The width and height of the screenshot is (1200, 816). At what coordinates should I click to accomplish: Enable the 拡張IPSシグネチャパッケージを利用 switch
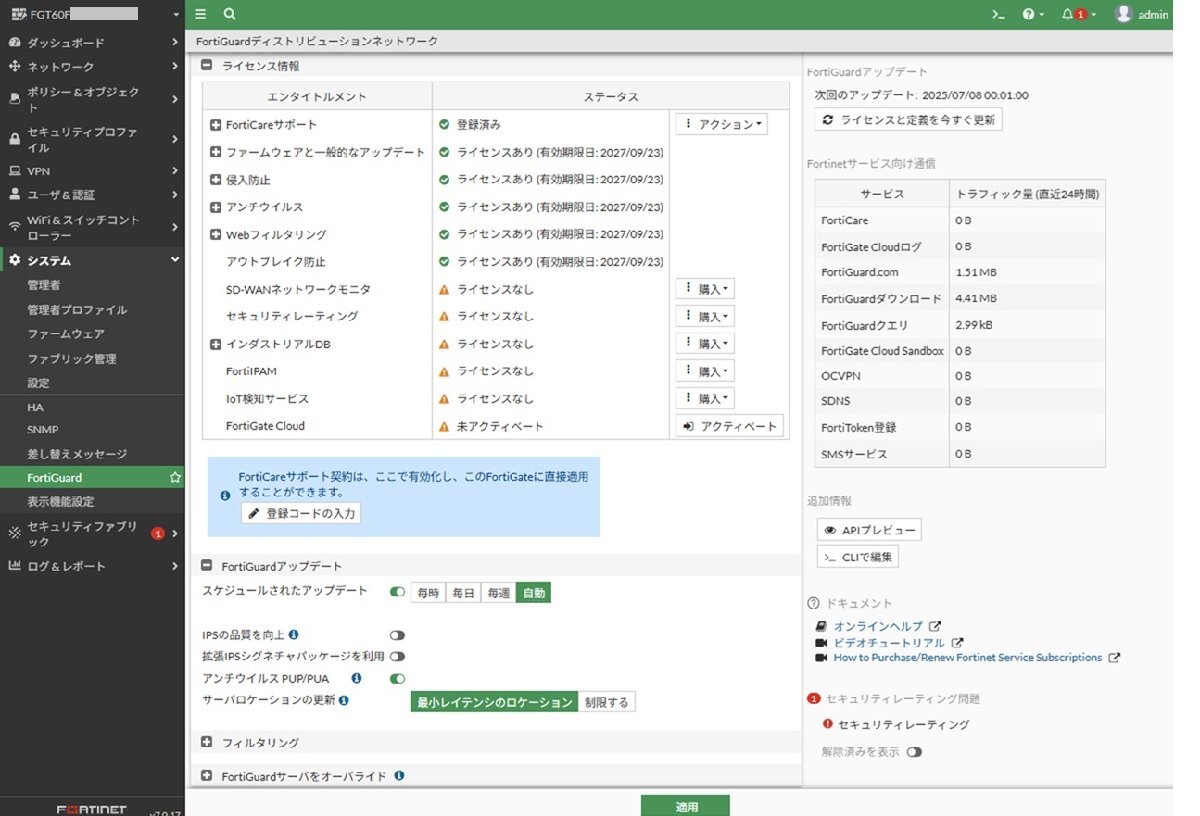(x=397, y=656)
